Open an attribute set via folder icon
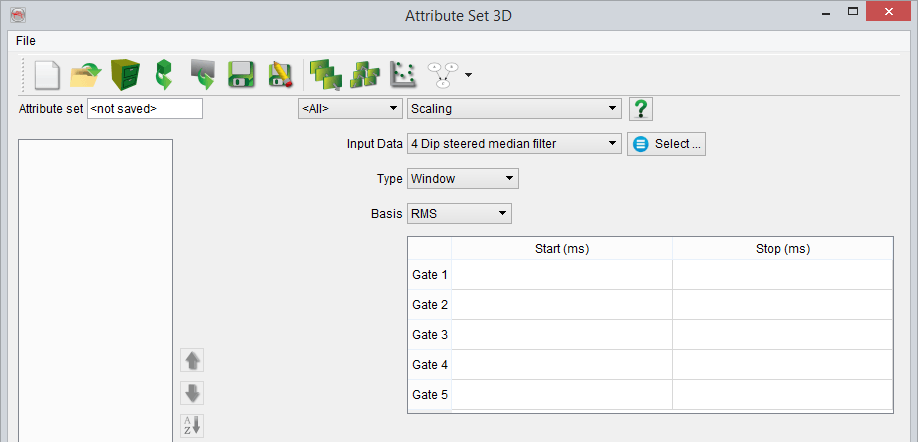Screen dimensions: 918x442 [x=86, y=74]
